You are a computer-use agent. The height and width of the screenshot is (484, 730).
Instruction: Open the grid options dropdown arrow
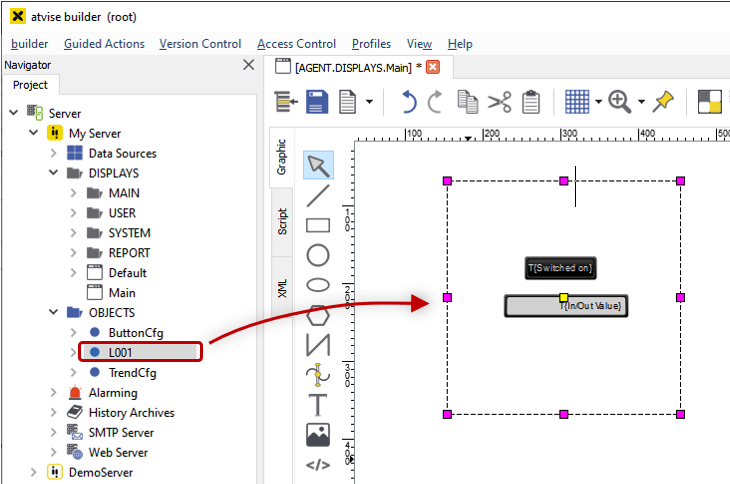598,102
